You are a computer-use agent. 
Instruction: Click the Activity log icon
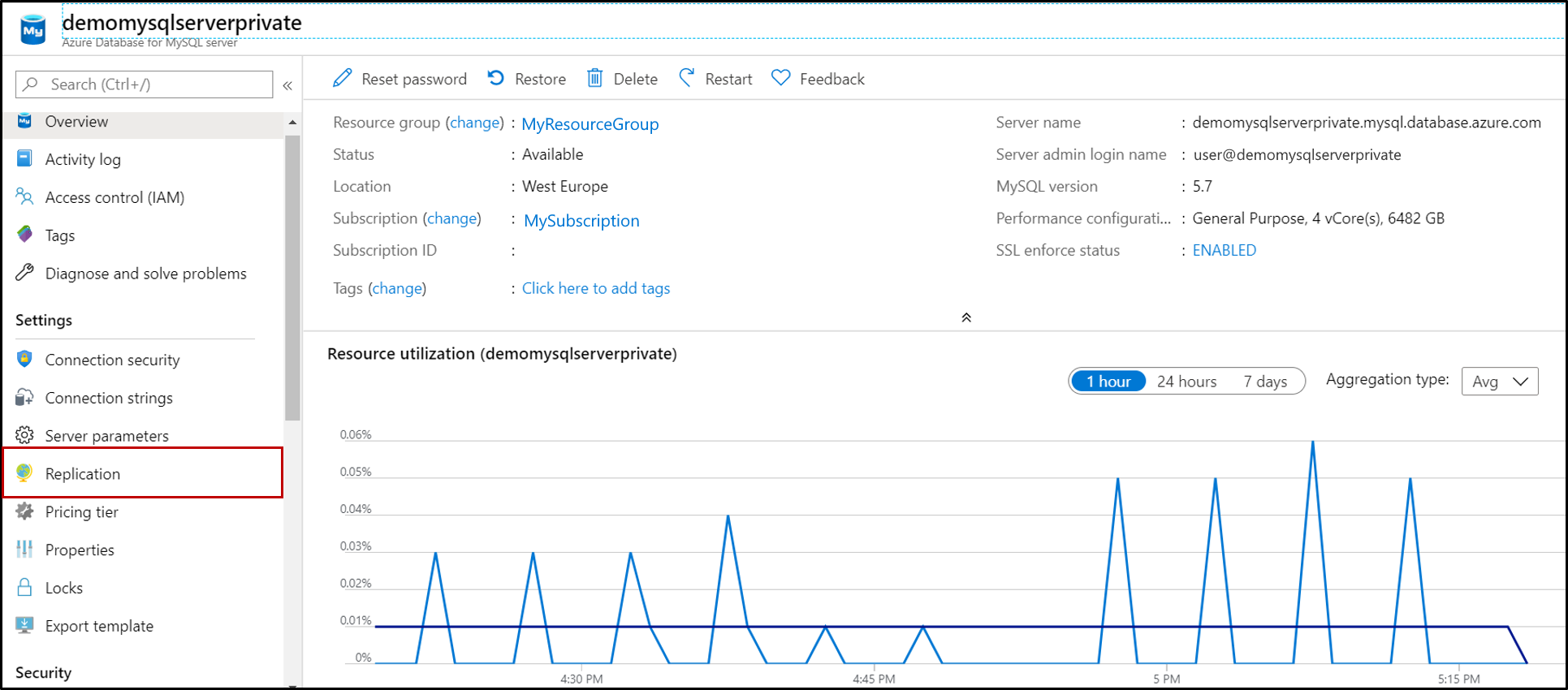click(24, 158)
